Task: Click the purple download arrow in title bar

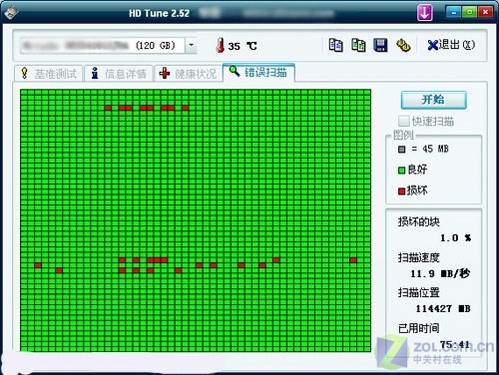Action: point(425,13)
